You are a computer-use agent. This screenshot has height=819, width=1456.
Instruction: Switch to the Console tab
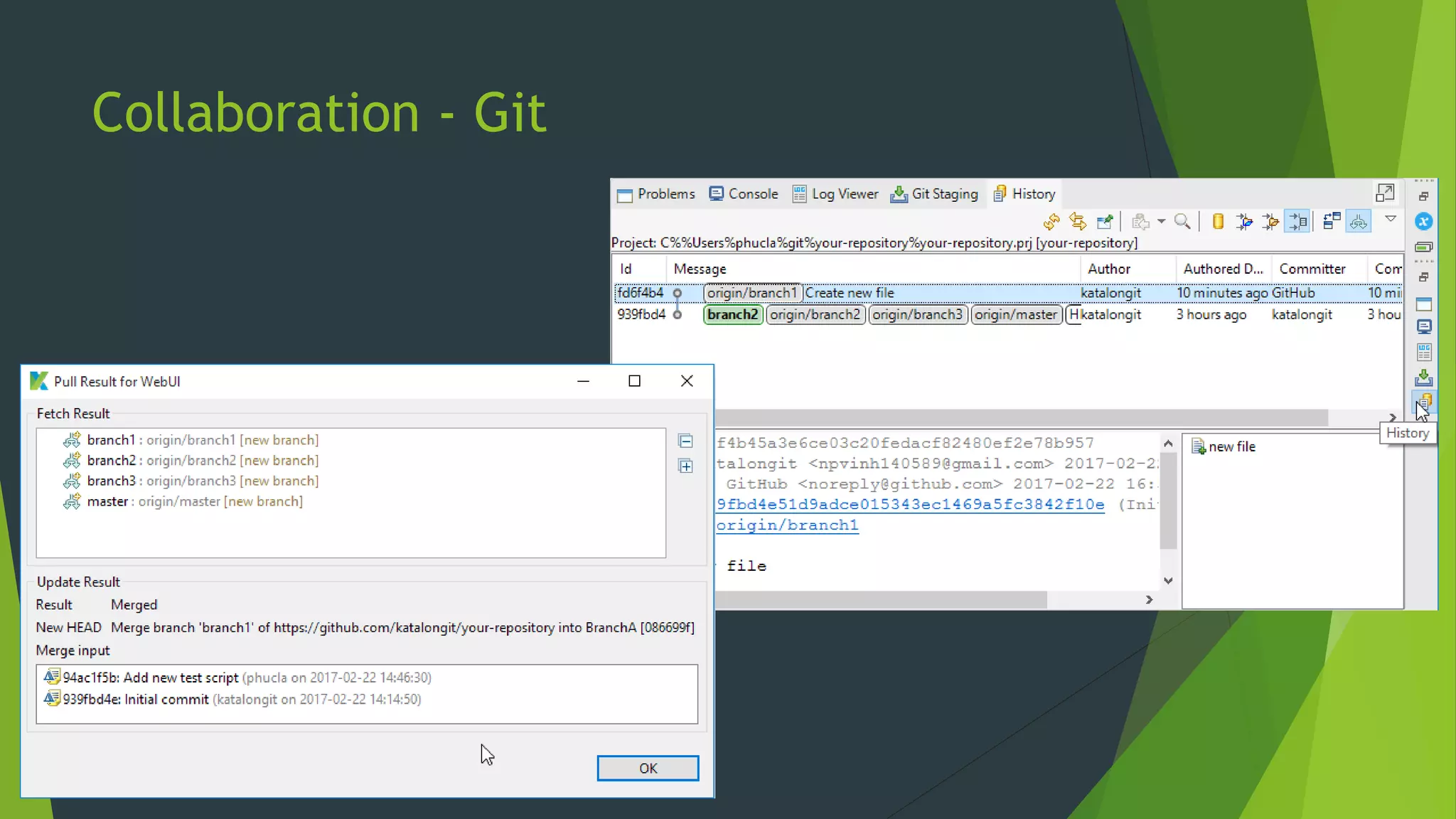tap(744, 194)
